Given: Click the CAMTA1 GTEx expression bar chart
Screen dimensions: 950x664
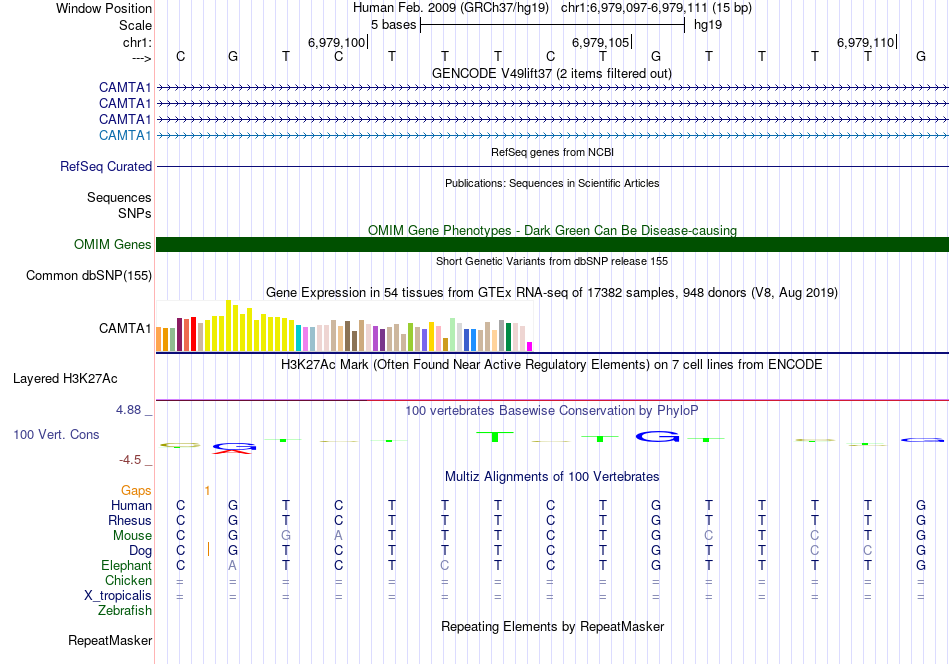Looking at the screenshot, I should coord(344,326).
